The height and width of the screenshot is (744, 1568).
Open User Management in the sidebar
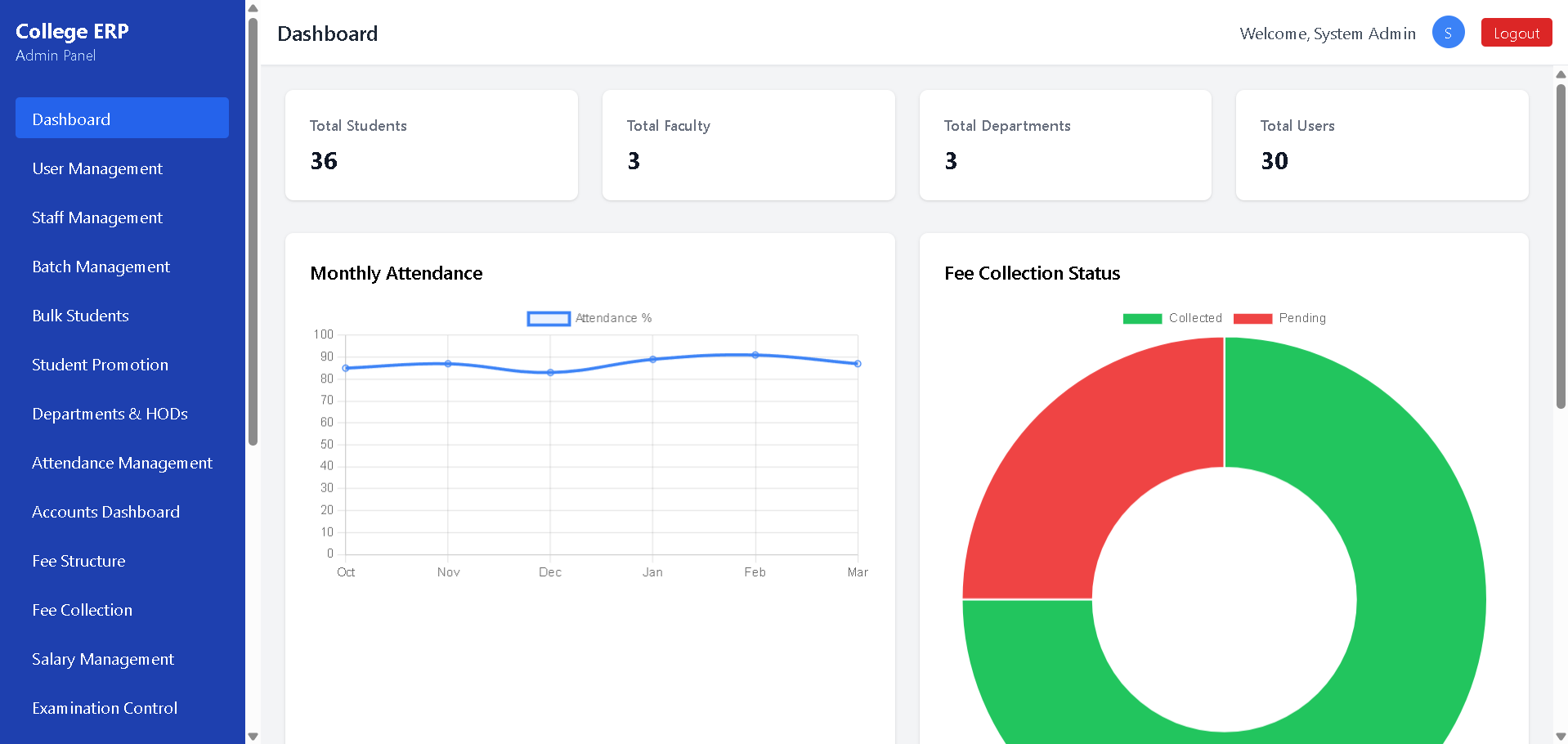coord(97,168)
